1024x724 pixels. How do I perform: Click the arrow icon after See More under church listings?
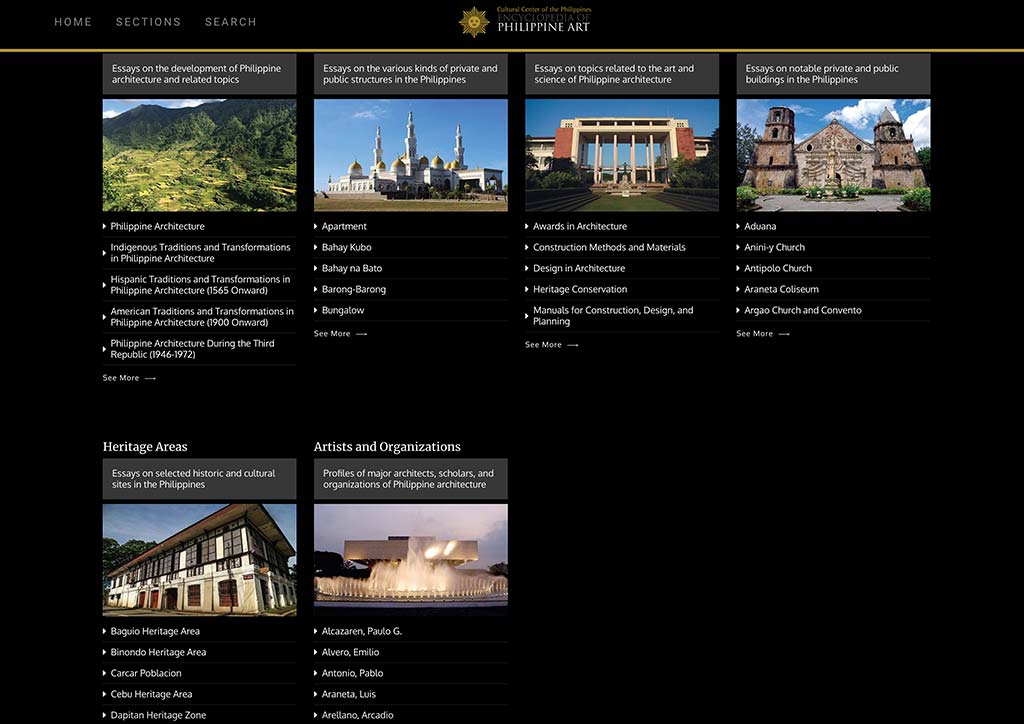pos(785,333)
